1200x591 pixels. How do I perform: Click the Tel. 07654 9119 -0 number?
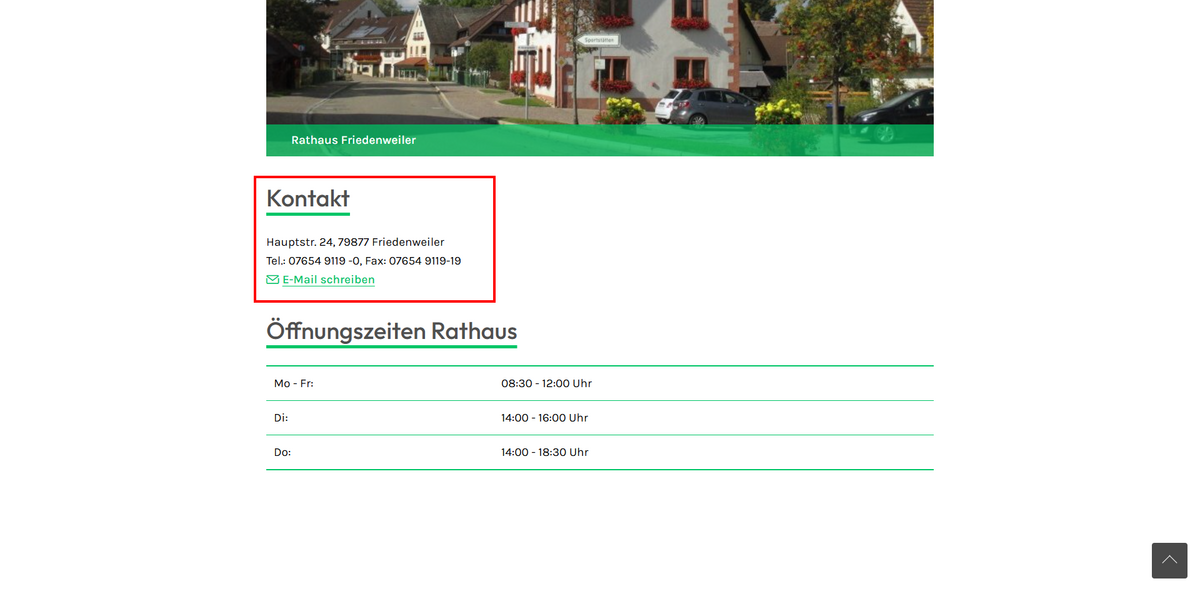click(x=313, y=261)
